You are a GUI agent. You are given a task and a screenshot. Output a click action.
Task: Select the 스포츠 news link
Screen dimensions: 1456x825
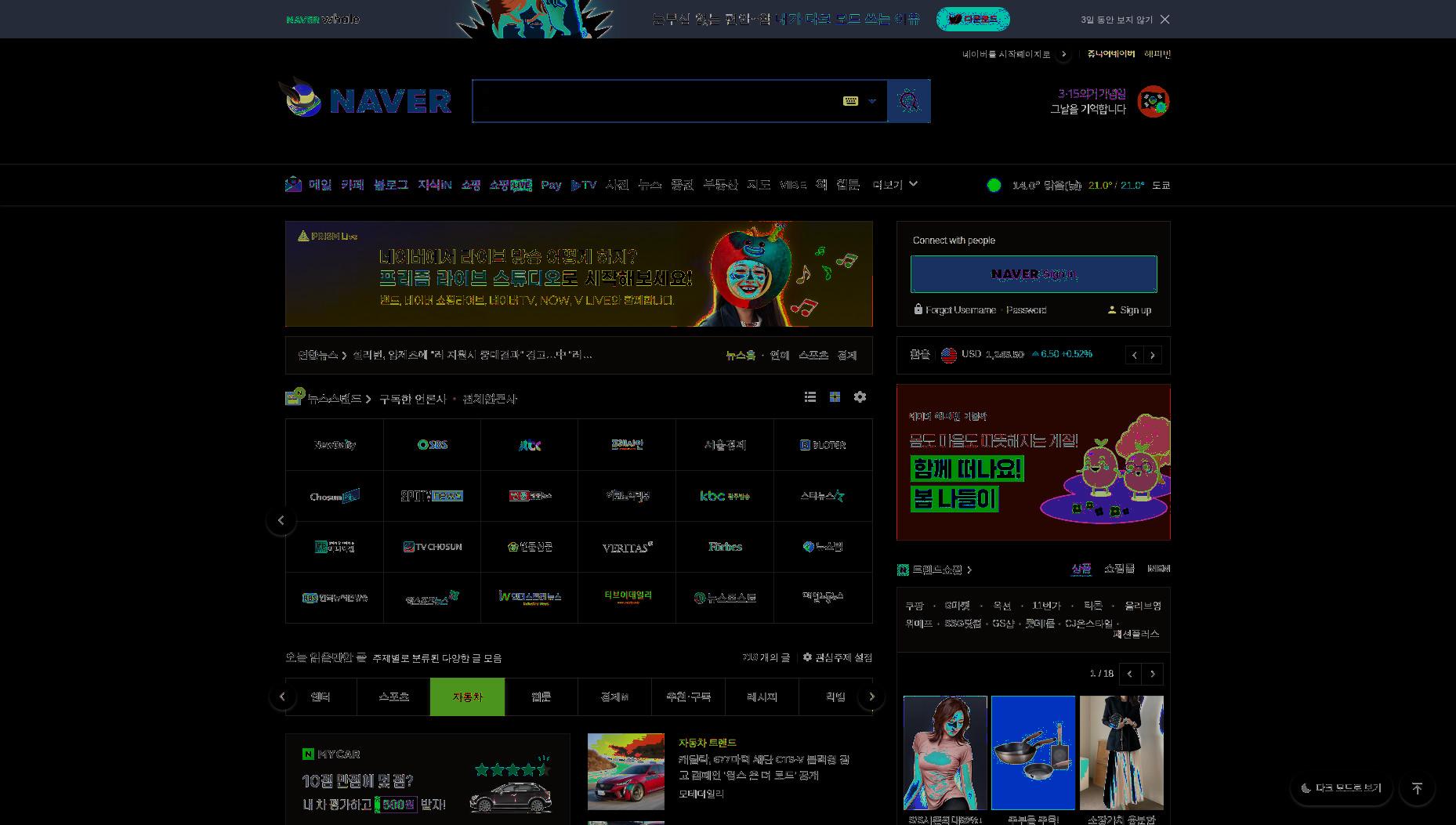point(813,355)
